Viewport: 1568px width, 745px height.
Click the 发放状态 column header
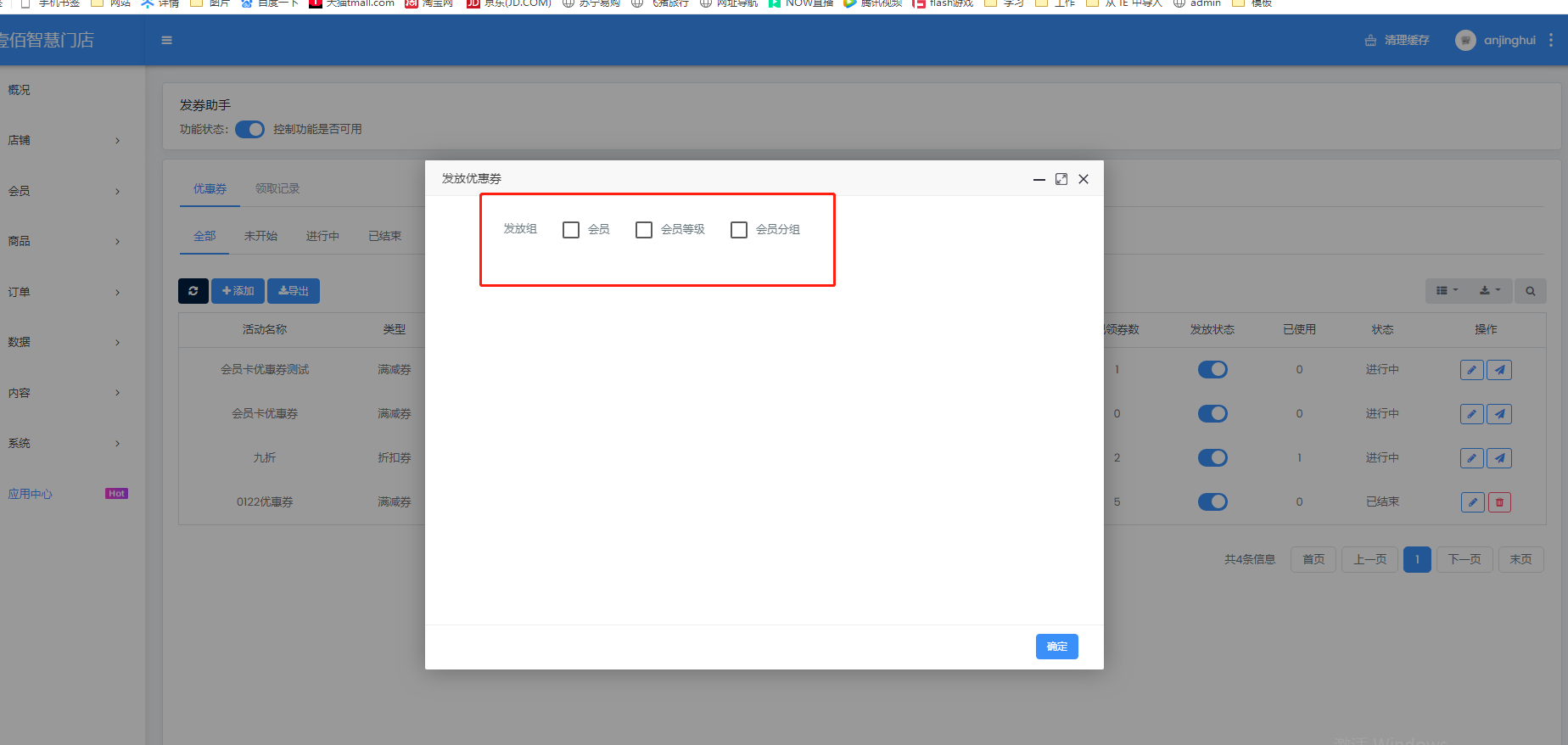[1212, 330]
